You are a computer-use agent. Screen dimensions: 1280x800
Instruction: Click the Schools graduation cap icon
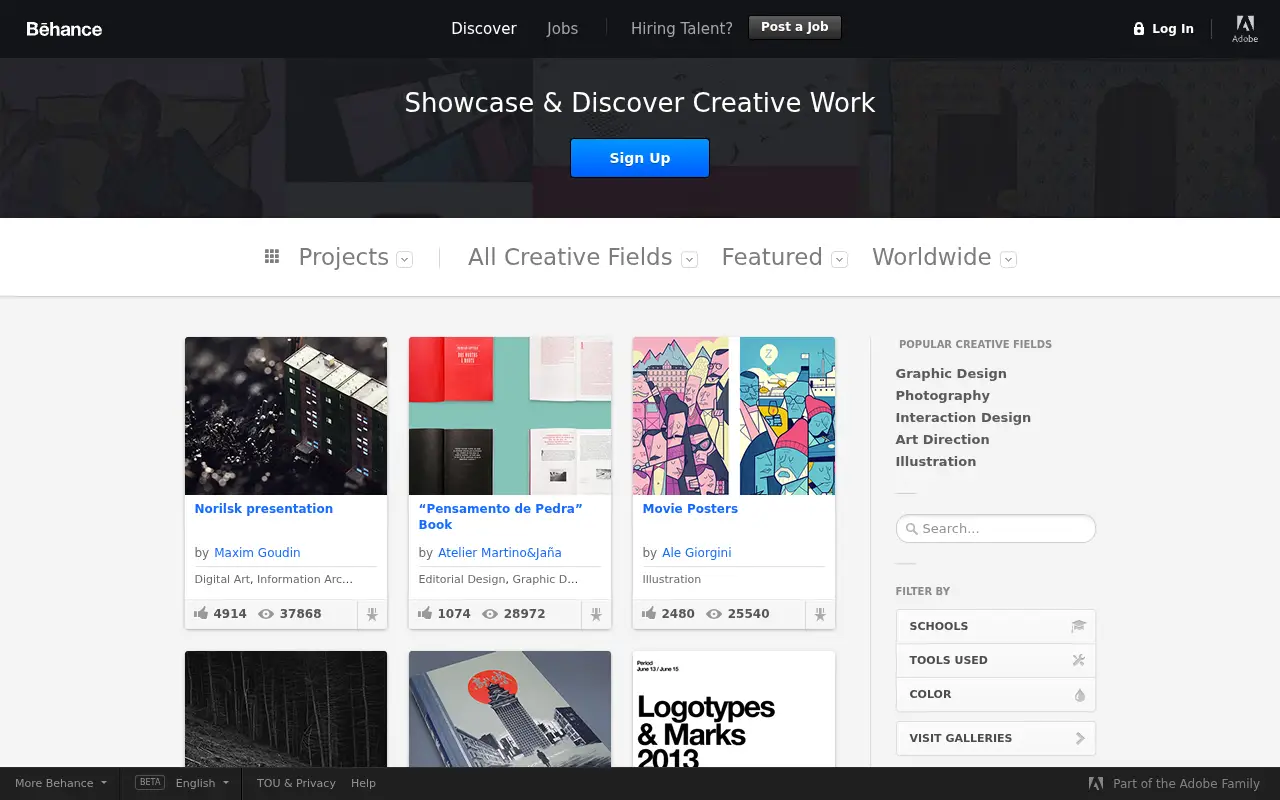tap(1078, 626)
